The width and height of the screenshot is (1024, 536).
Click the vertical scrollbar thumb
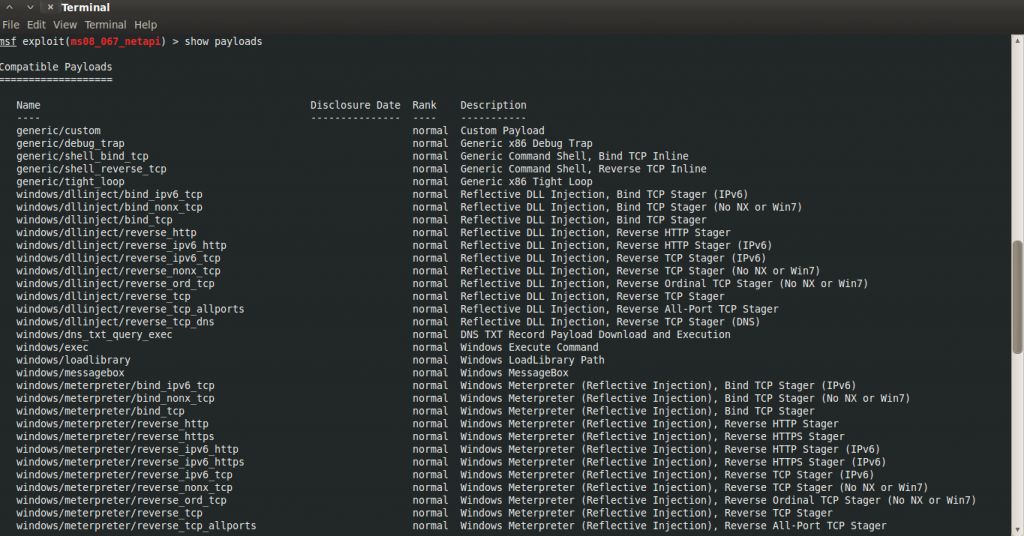[x=1017, y=297]
